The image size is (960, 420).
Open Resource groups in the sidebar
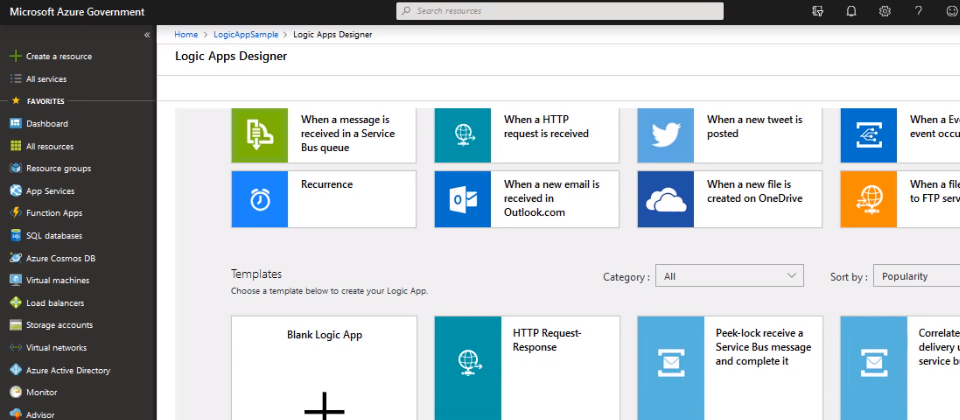coord(58,168)
